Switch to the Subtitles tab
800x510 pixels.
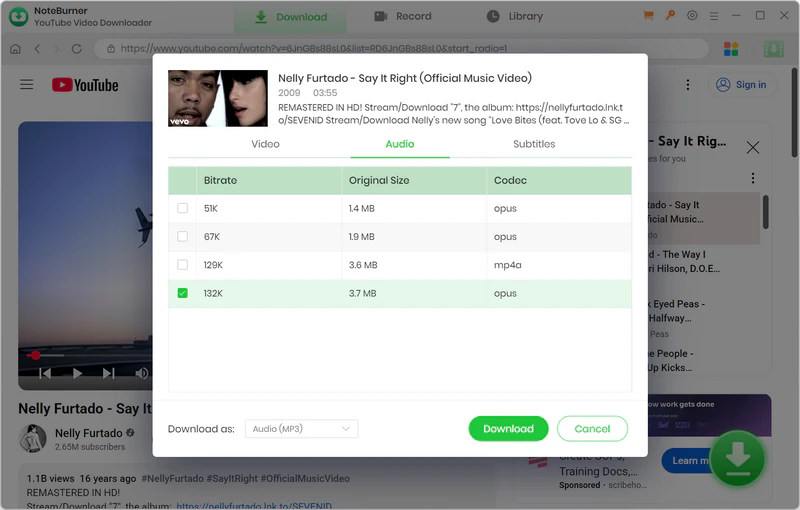[x=534, y=144]
